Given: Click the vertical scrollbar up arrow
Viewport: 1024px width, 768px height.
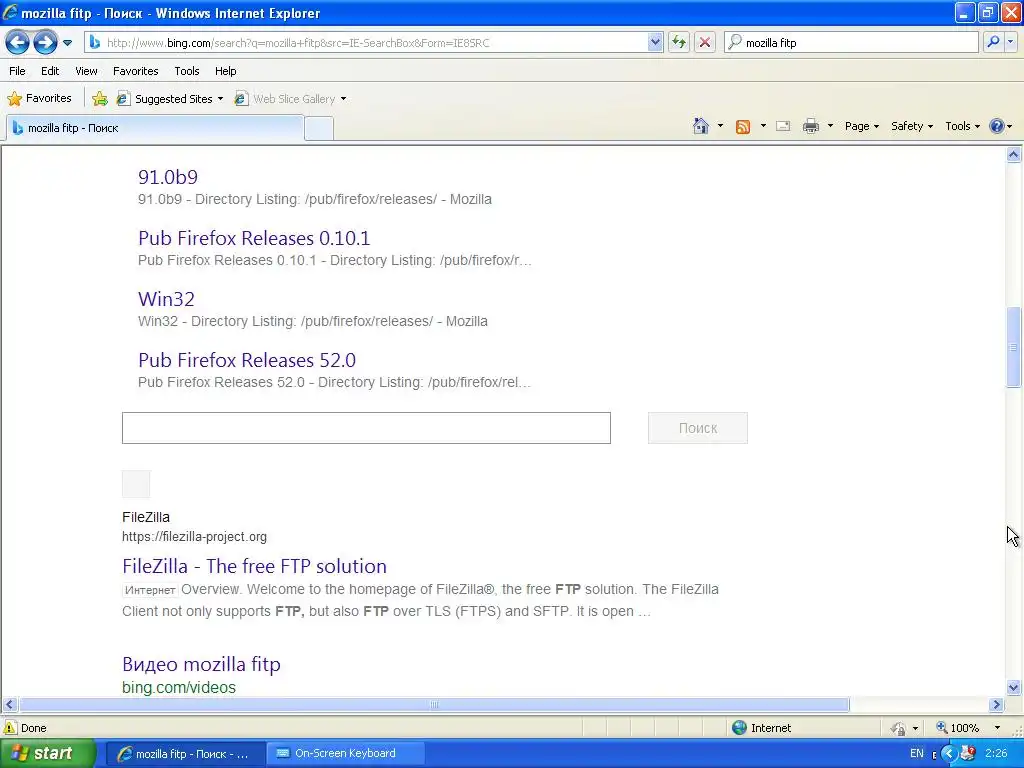Looking at the screenshot, I should pos(1014,155).
